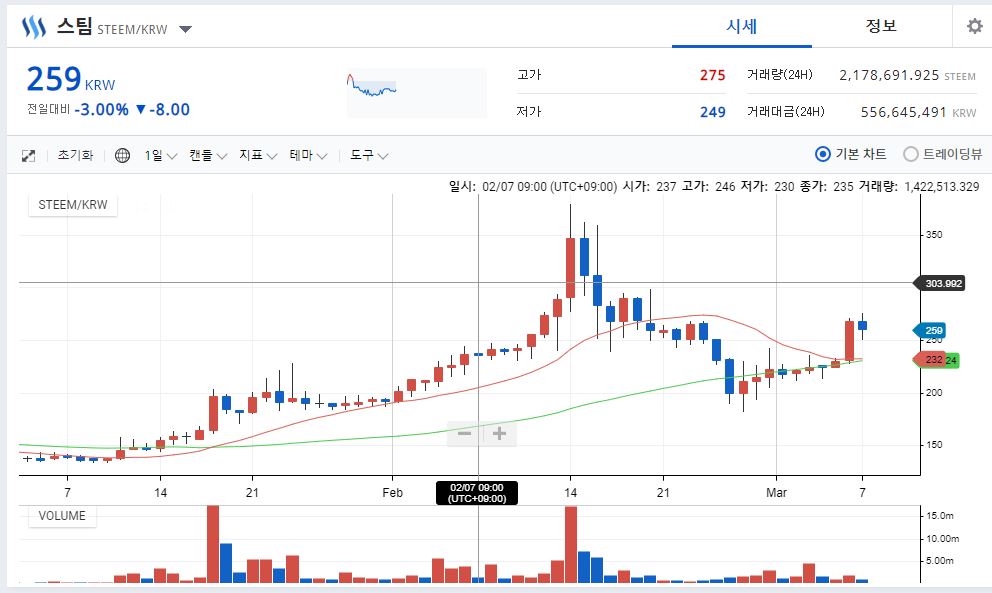Image resolution: width=992 pixels, height=593 pixels.
Task: Reset chart with 초기화 button
Action: coord(75,155)
